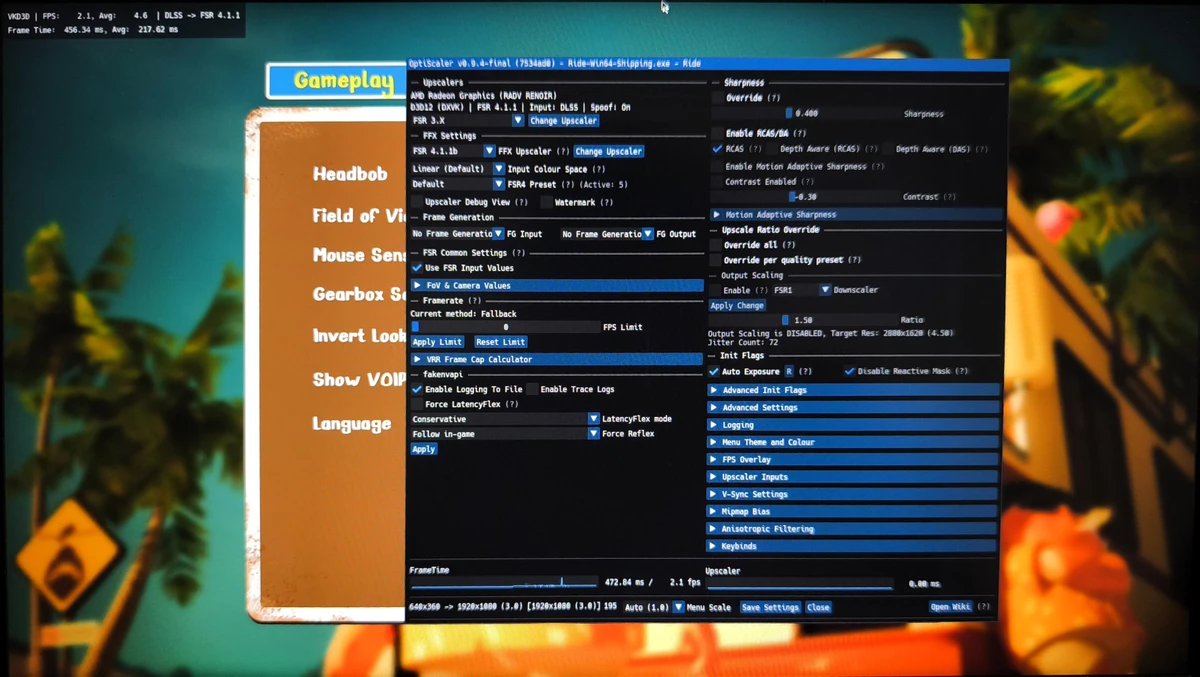Open the Input Colour Space dropdown
1200x677 pixels.
[458, 169]
